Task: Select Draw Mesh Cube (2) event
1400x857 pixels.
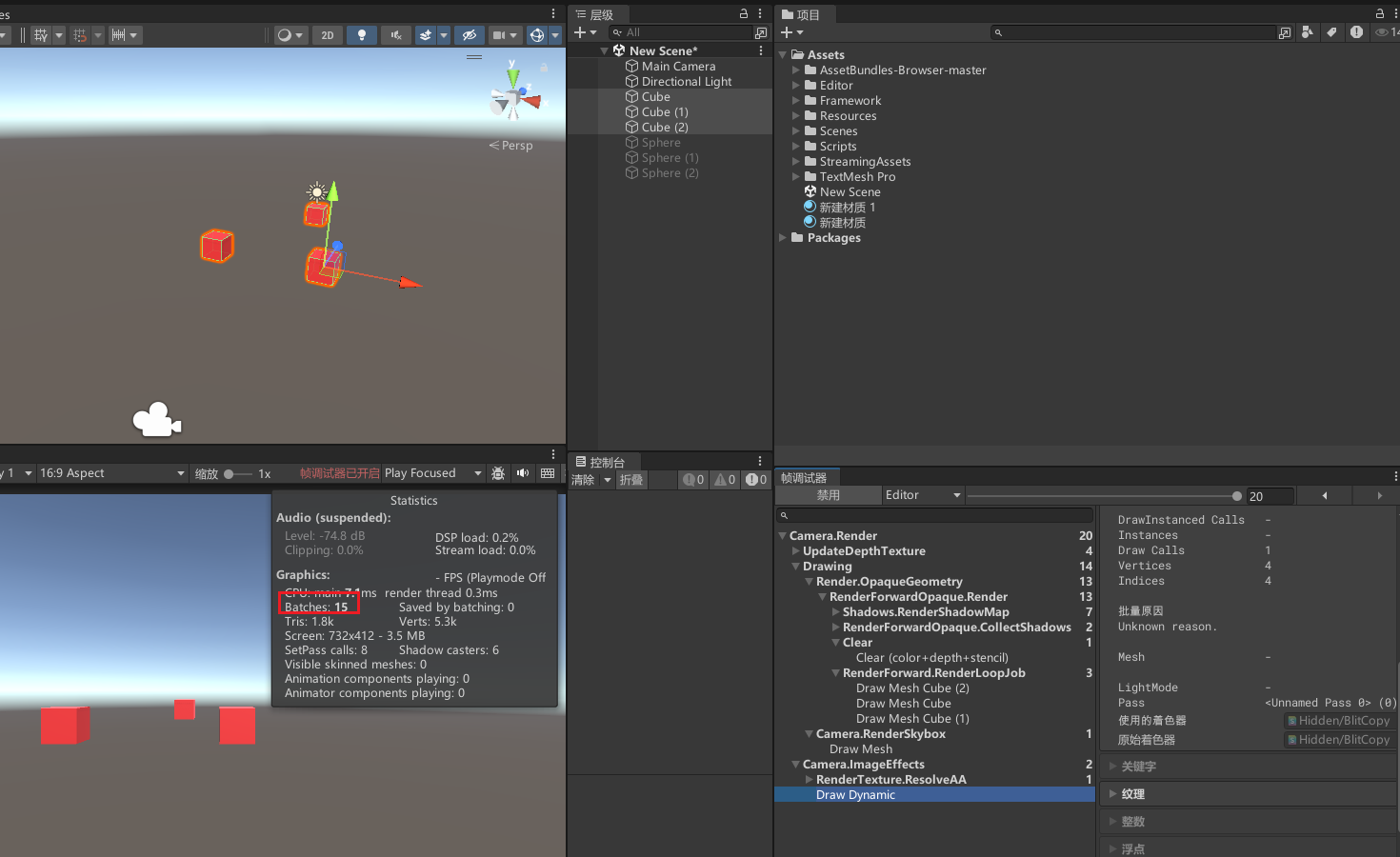Action: (912, 688)
